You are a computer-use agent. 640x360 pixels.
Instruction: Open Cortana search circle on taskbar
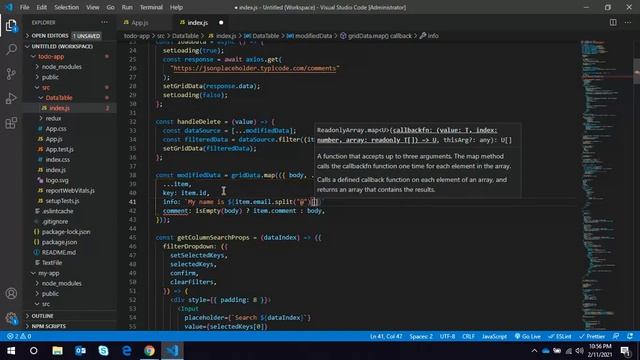pyautogui.click(x=34, y=351)
